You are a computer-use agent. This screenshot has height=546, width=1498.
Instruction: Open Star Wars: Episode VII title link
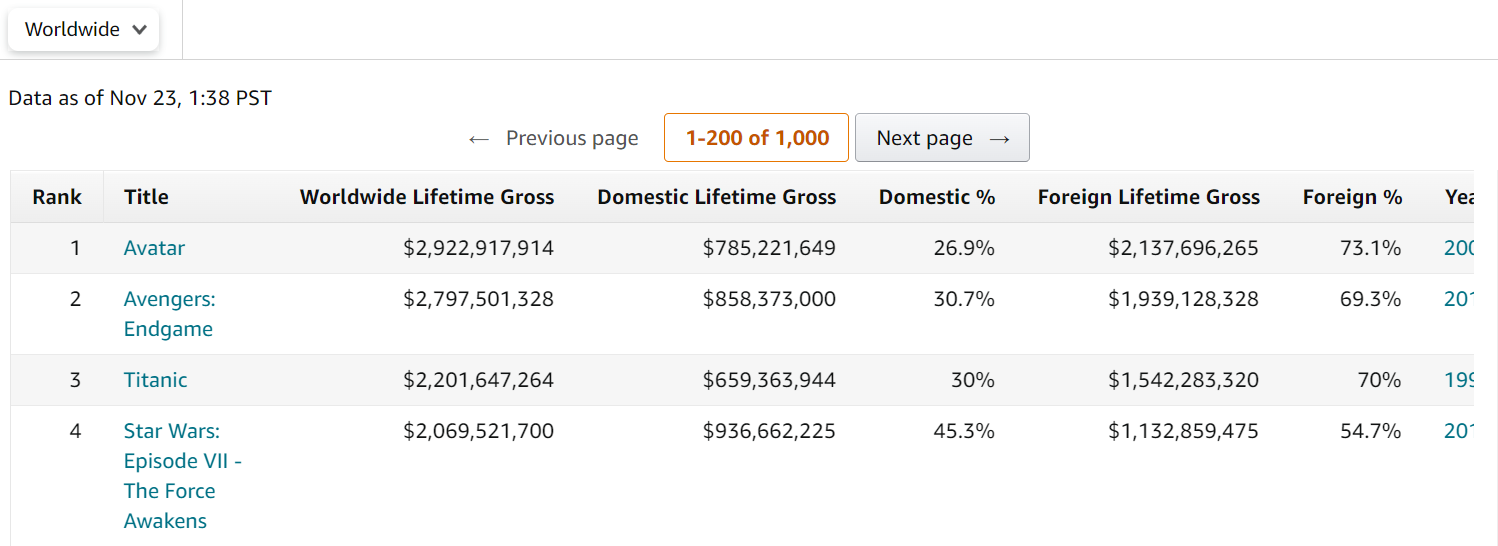pyautogui.click(x=183, y=476)
